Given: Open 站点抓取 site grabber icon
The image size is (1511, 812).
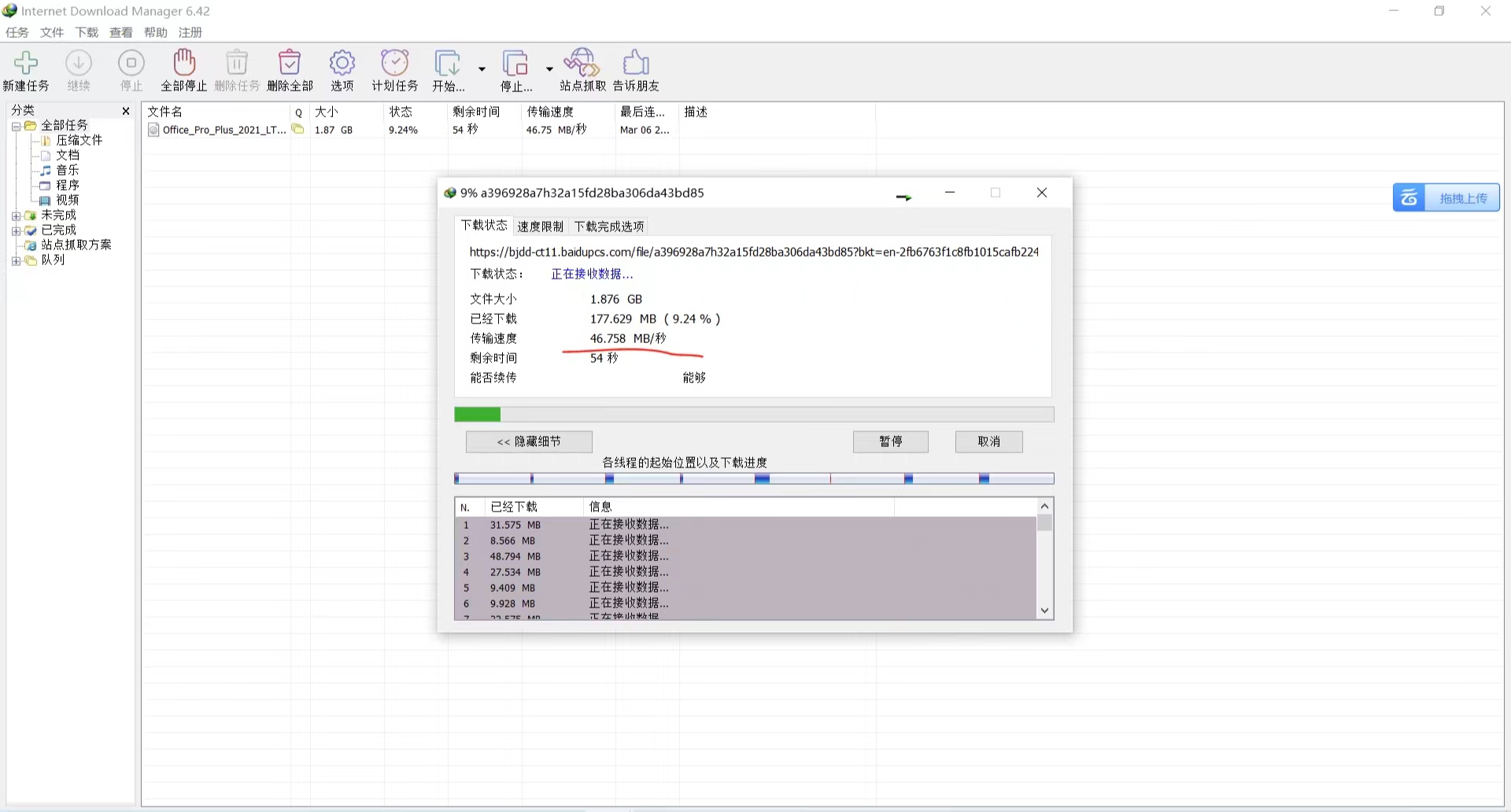Looking at the screenshot, I should tap(582, 63).
